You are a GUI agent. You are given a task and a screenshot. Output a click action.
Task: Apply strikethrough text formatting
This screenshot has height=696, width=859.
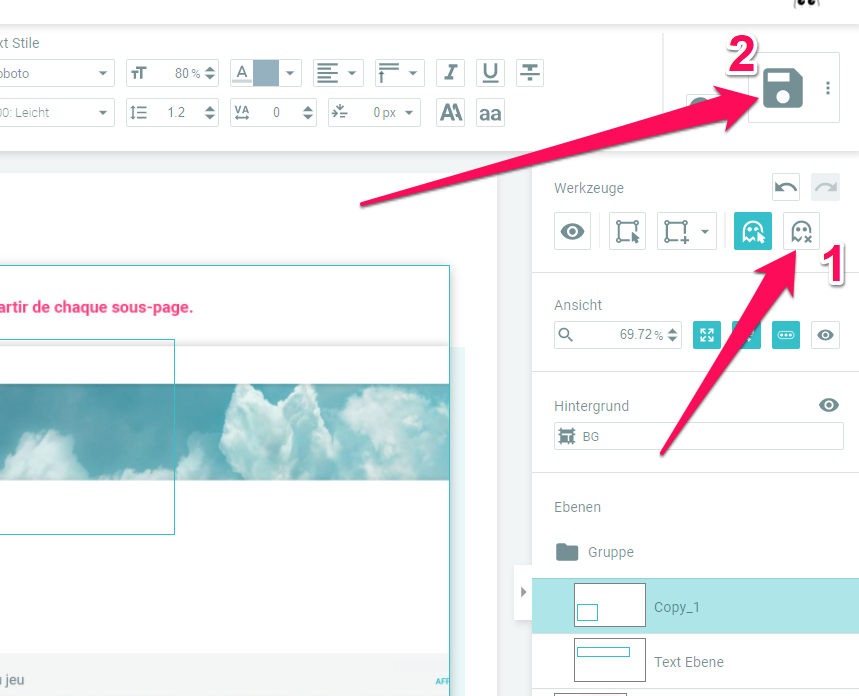coord(530,73)
